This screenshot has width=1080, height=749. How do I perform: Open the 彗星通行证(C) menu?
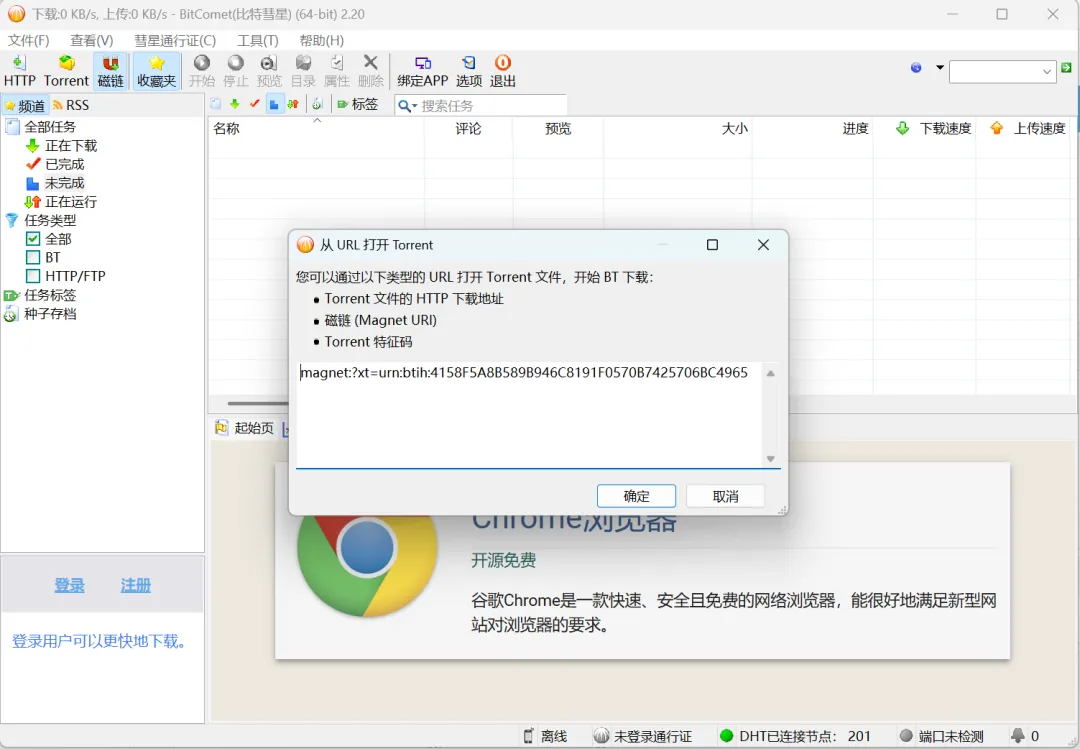point(175,40)
